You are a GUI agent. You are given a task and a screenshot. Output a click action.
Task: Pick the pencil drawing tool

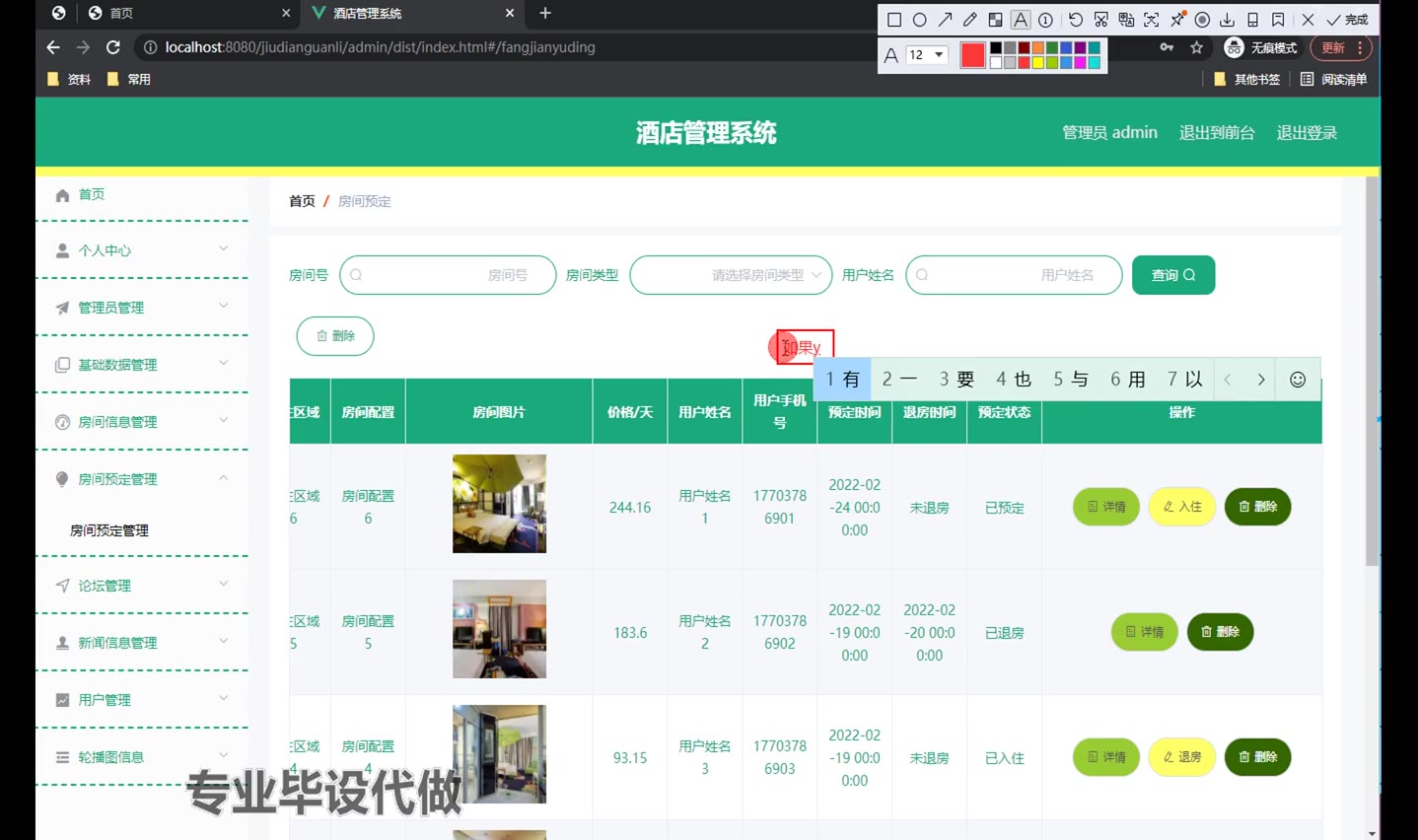click(970, 20)
